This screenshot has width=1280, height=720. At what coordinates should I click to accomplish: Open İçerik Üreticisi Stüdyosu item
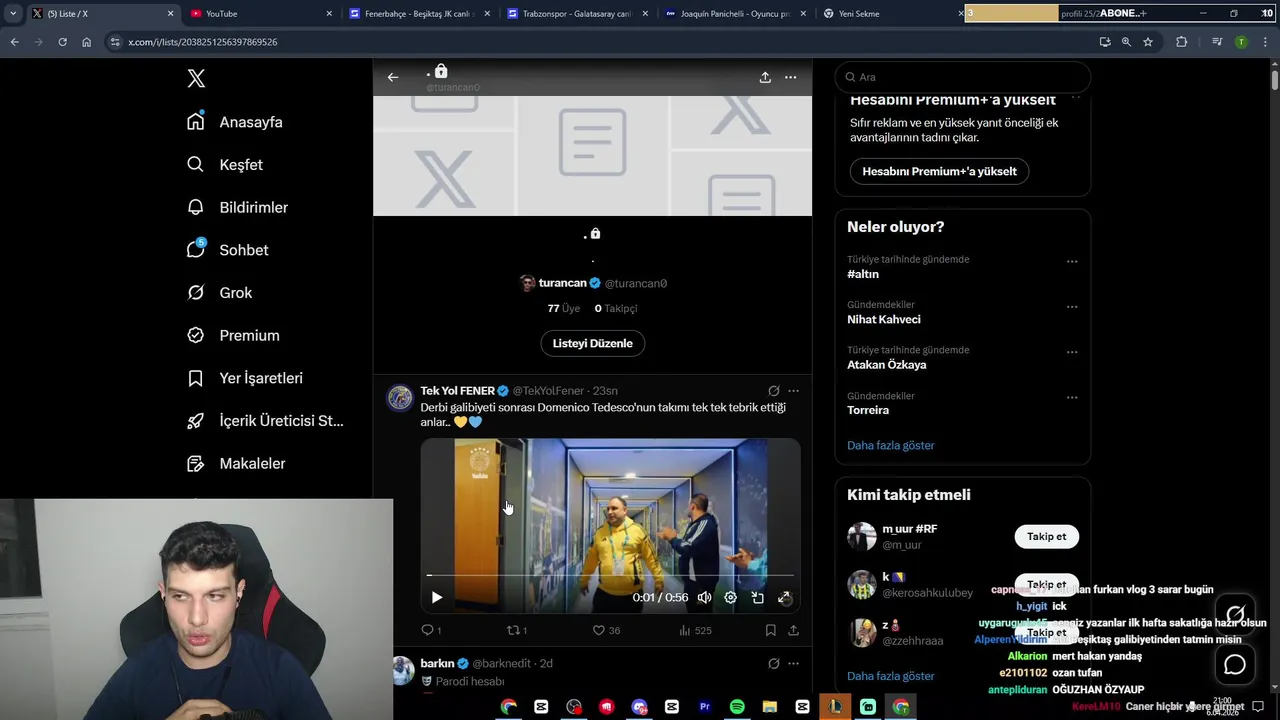tap(265, 421)
